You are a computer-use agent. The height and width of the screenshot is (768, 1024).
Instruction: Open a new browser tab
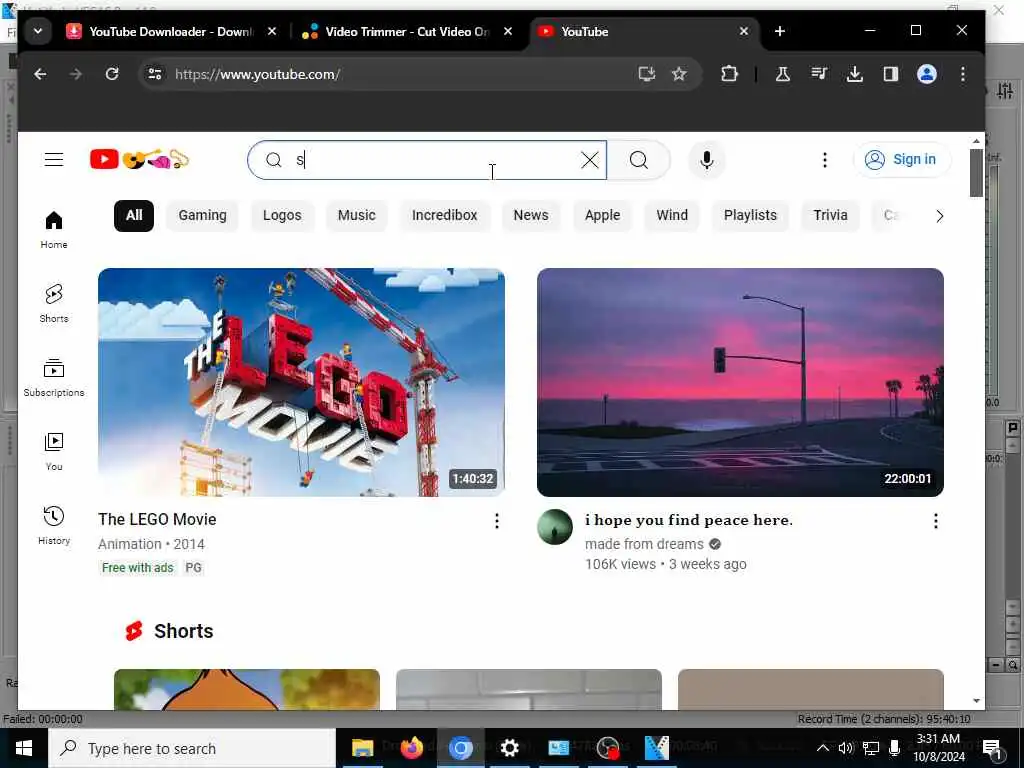[780, 31]
